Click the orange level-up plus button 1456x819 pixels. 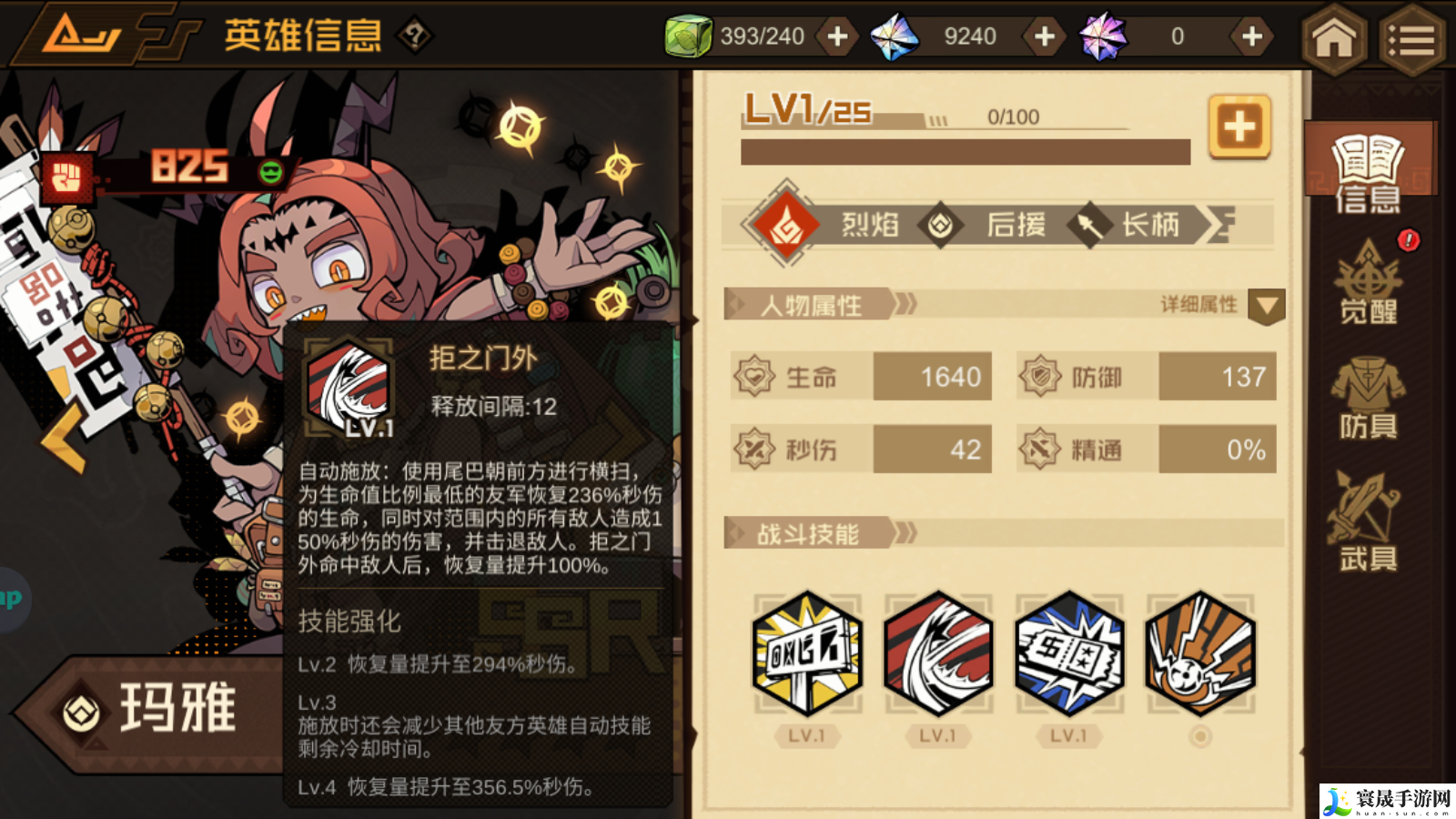[x=1239, y=127]
